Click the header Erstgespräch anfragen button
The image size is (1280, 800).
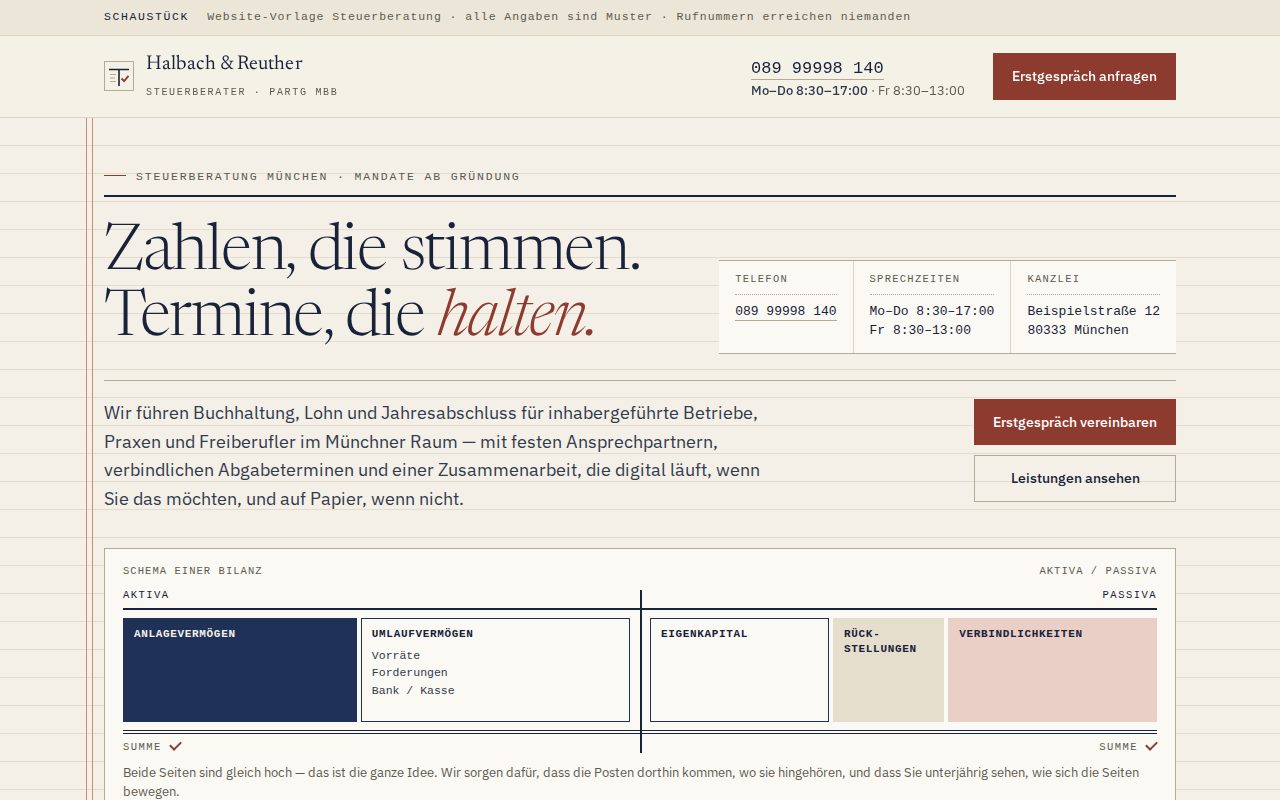[1084, 76]
